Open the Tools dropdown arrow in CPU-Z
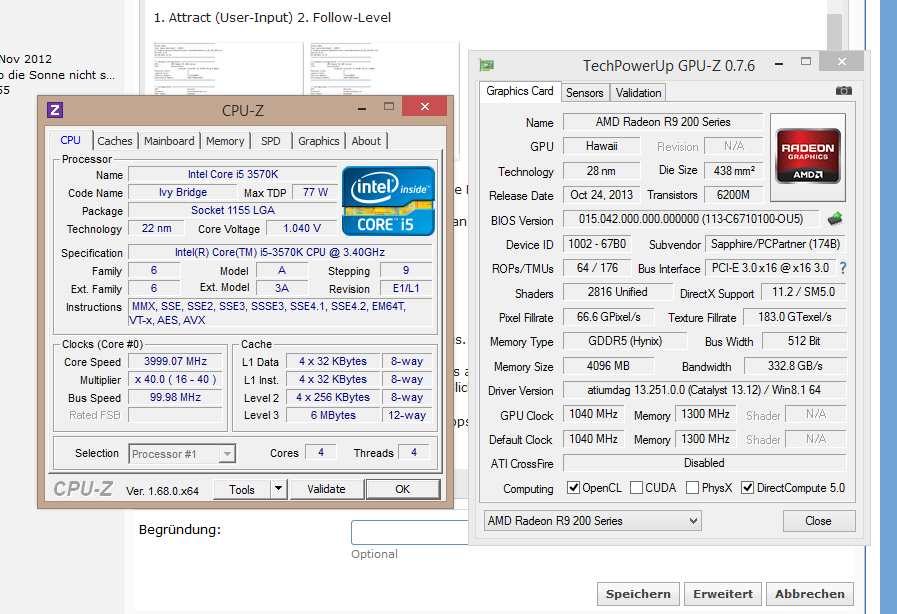The width and height of the screenshot is (897, 614). [x=278, y=489]
